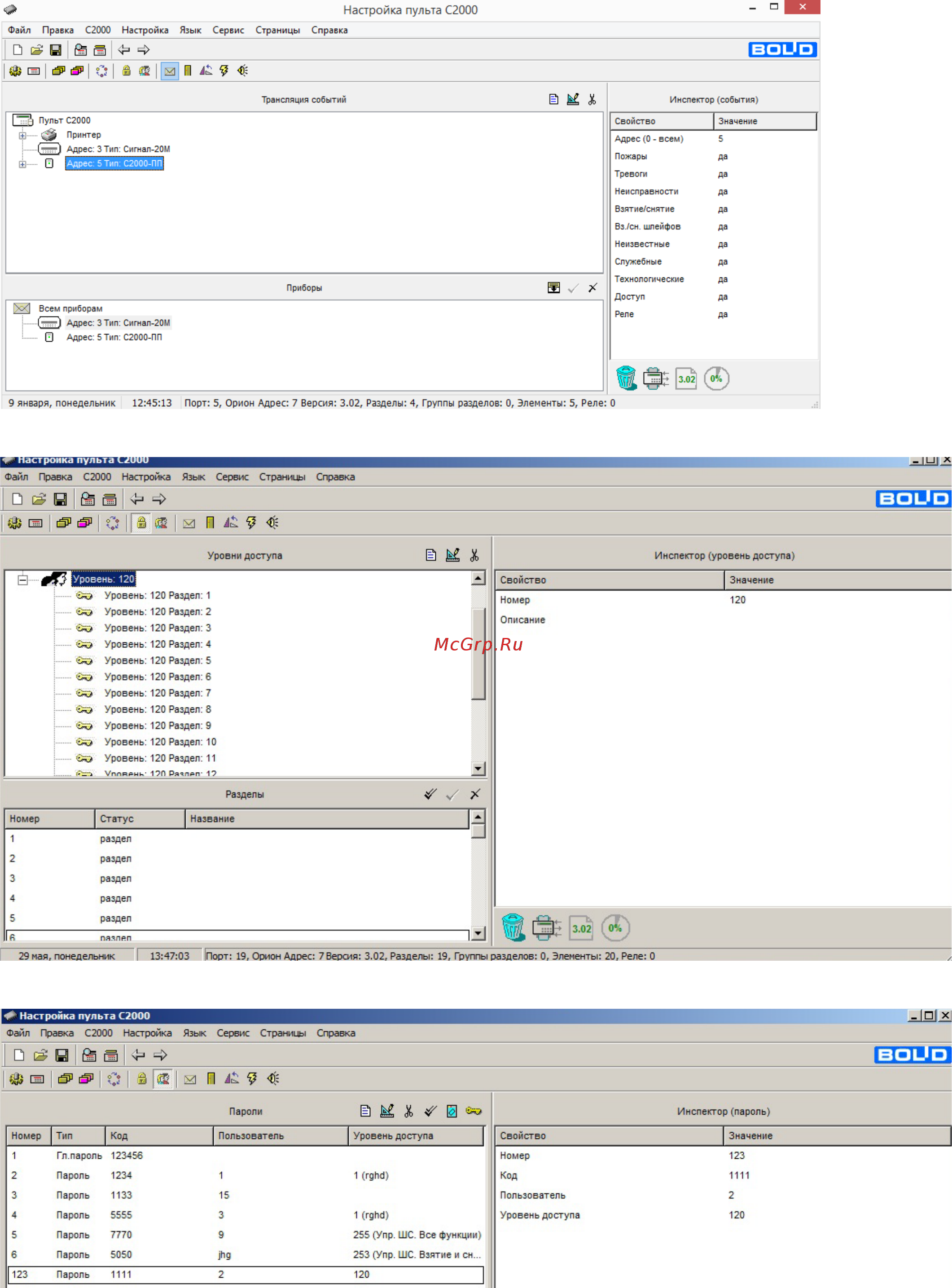The height and width of the screenshot is (1288, 952).
Task: Click blue card icon in Пароли header
Action: [x=452, y=1111]
